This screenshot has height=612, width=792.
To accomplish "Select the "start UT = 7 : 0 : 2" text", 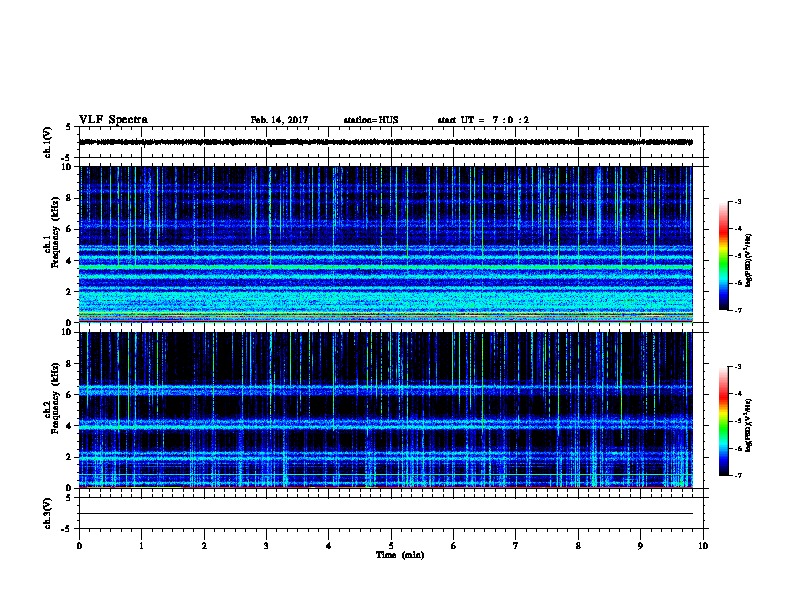I will [483, 120].
